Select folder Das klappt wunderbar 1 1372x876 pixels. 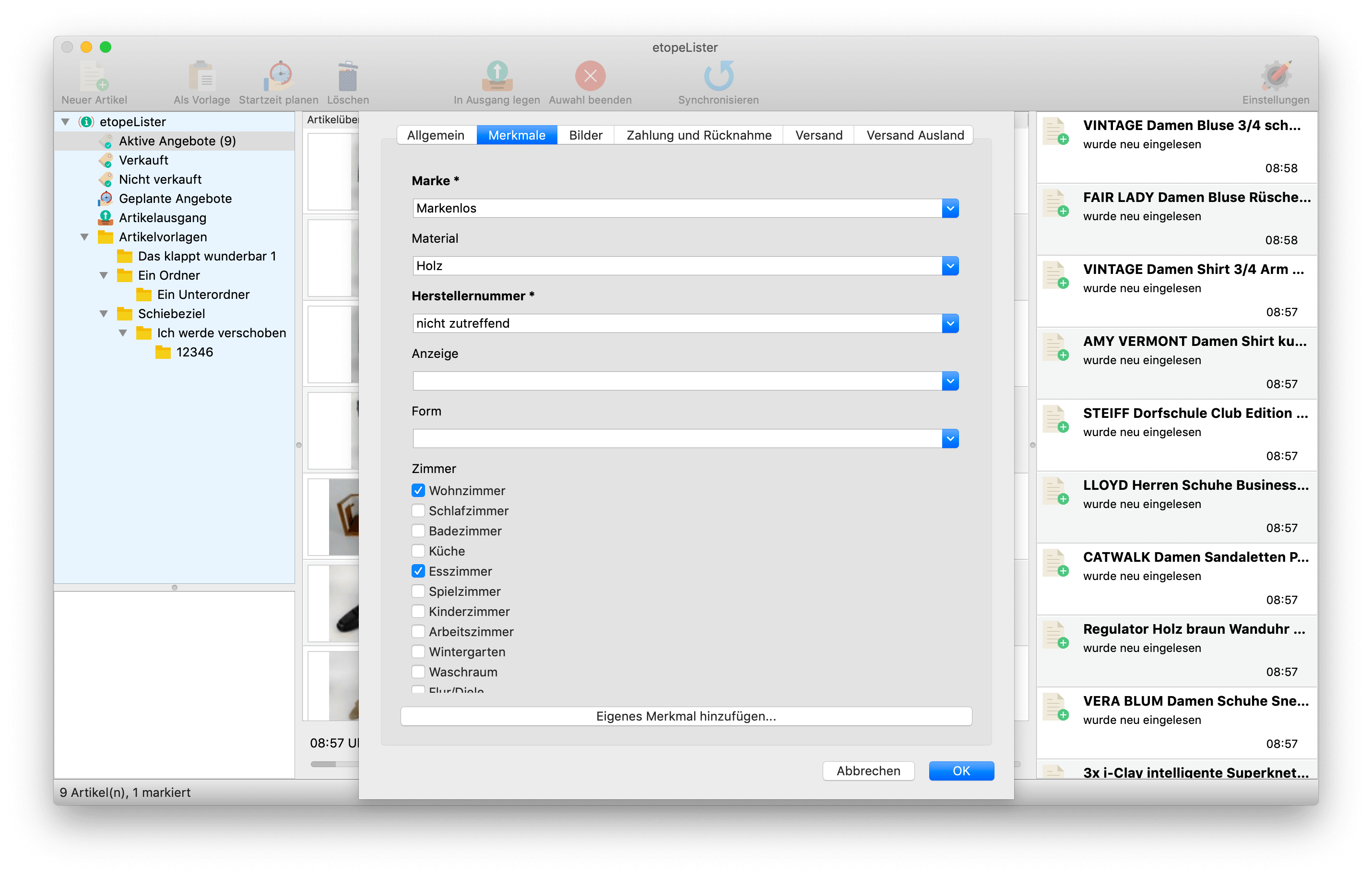pos(197,257)
